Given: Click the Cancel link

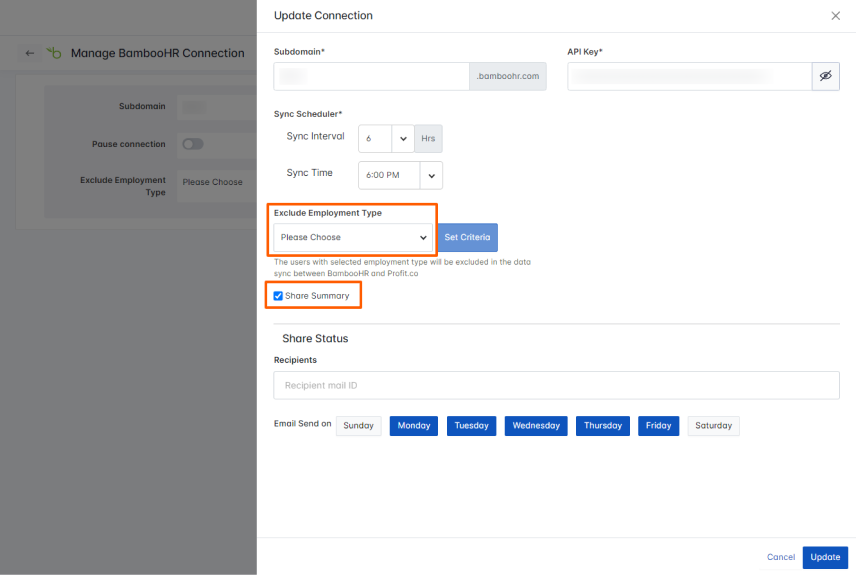Looking at the screenshot, I should coord(781,557).
